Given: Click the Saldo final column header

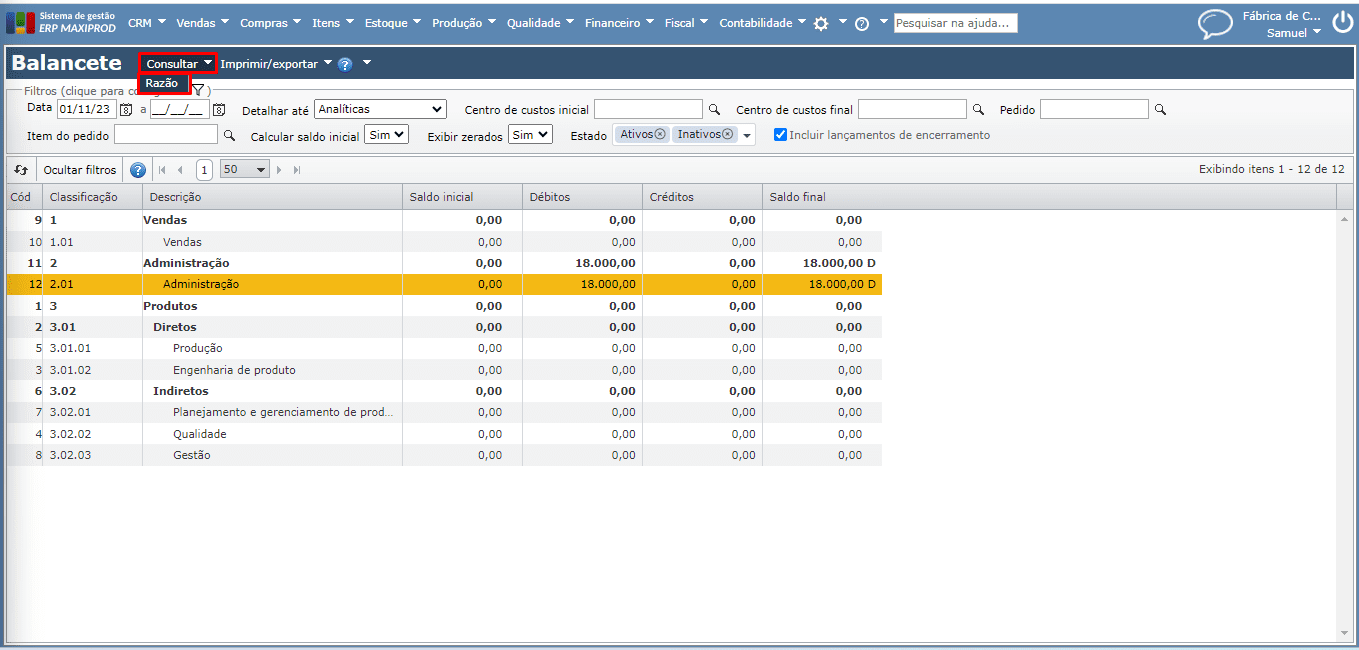Looking at the screenshot, I should pyautogui.click(x=797, y=197).
